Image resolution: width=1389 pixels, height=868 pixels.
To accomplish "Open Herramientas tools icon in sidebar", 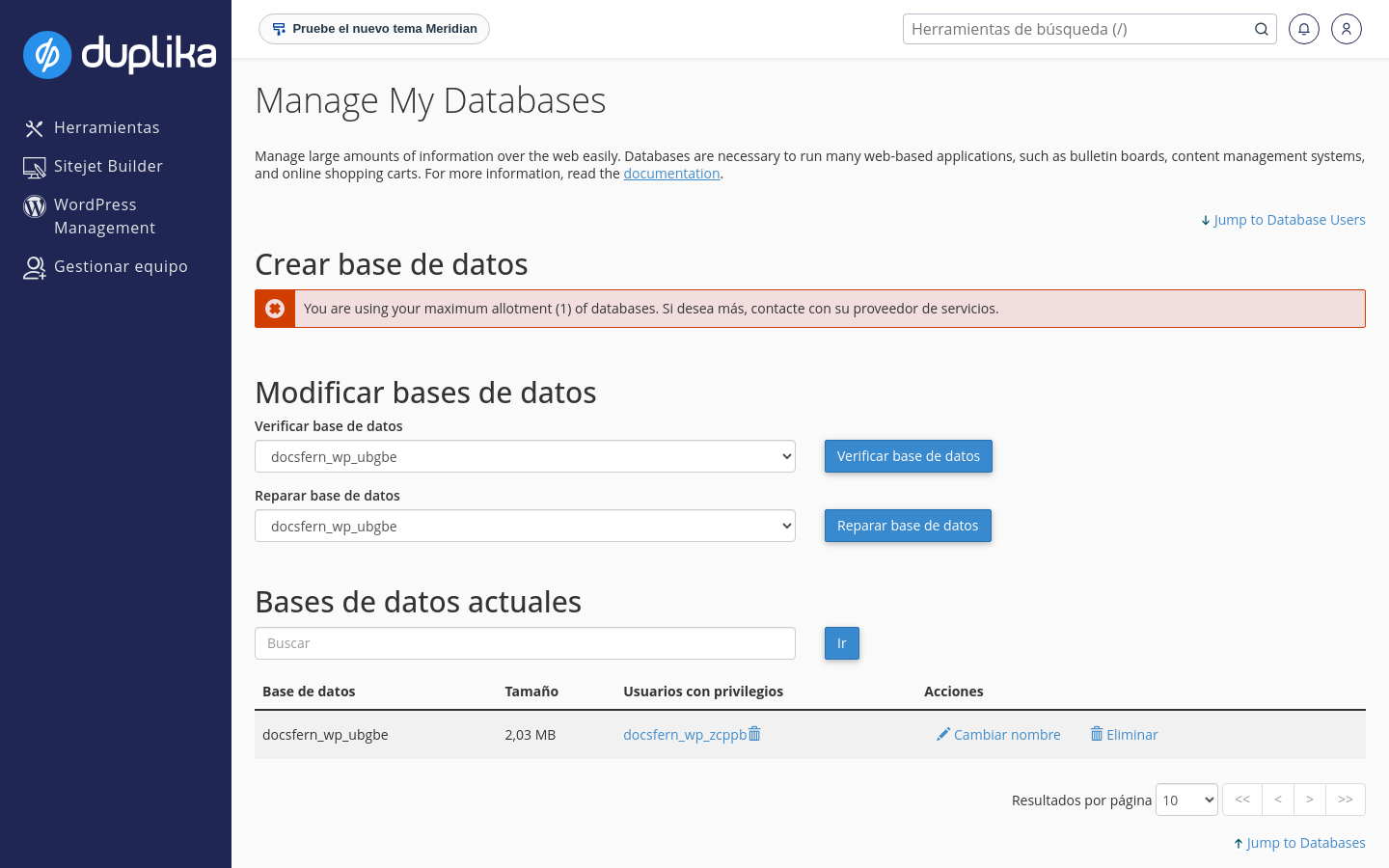I will [35, 128].
